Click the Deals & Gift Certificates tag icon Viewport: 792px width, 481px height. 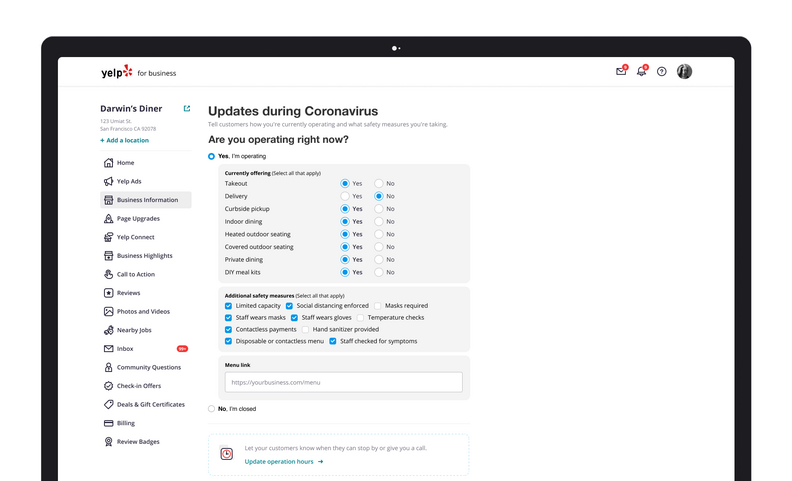coord(108,404)
